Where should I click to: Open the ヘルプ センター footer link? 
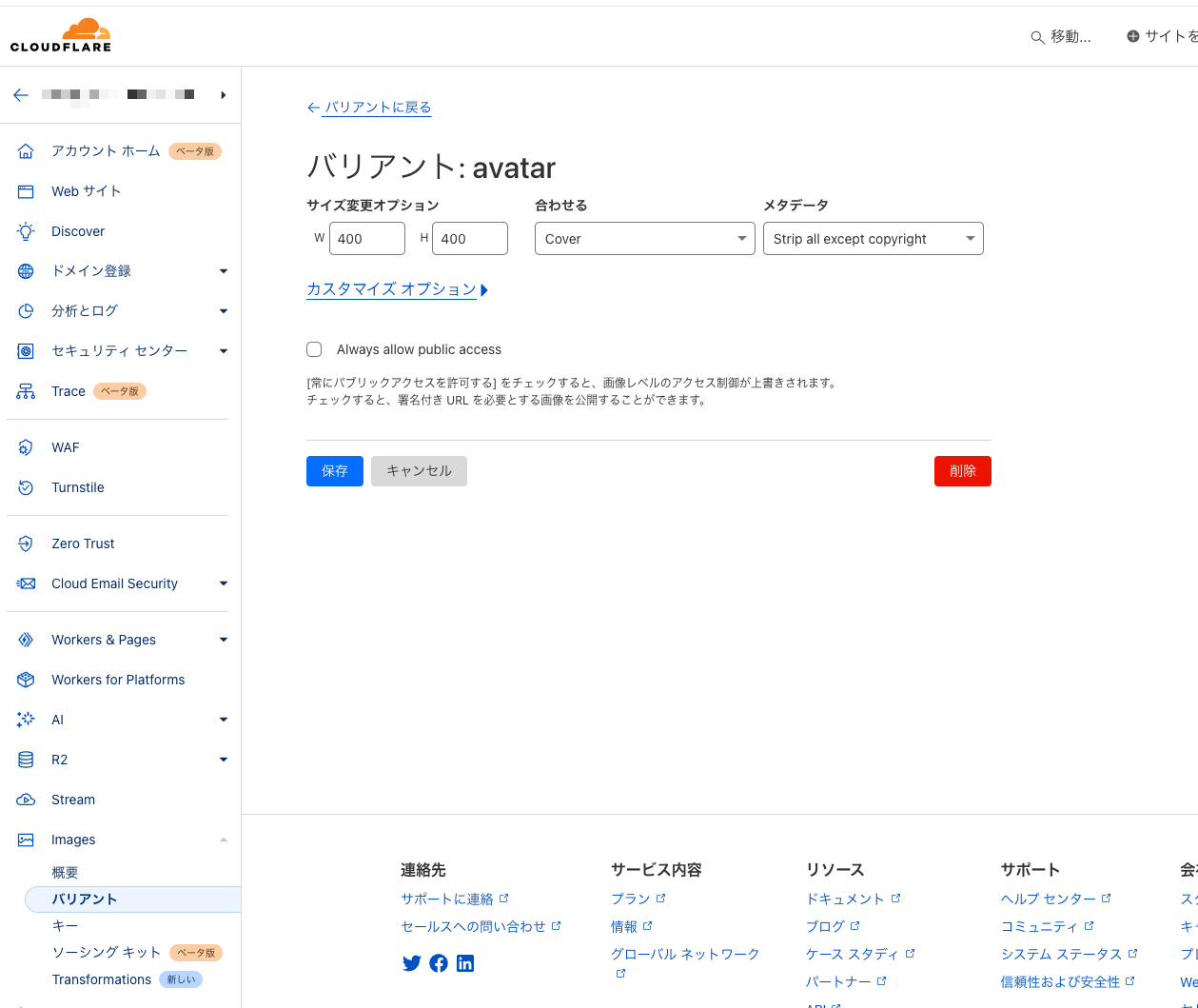1055,899
